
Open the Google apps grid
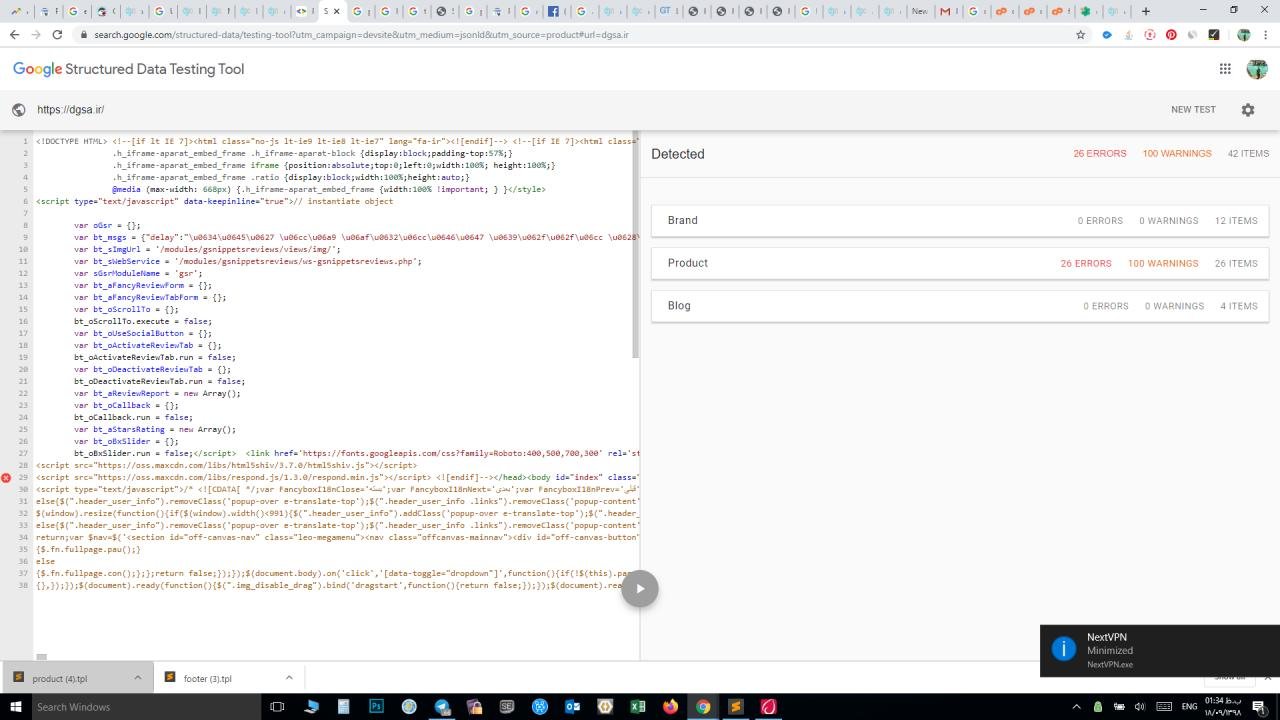pos(1225,69)
